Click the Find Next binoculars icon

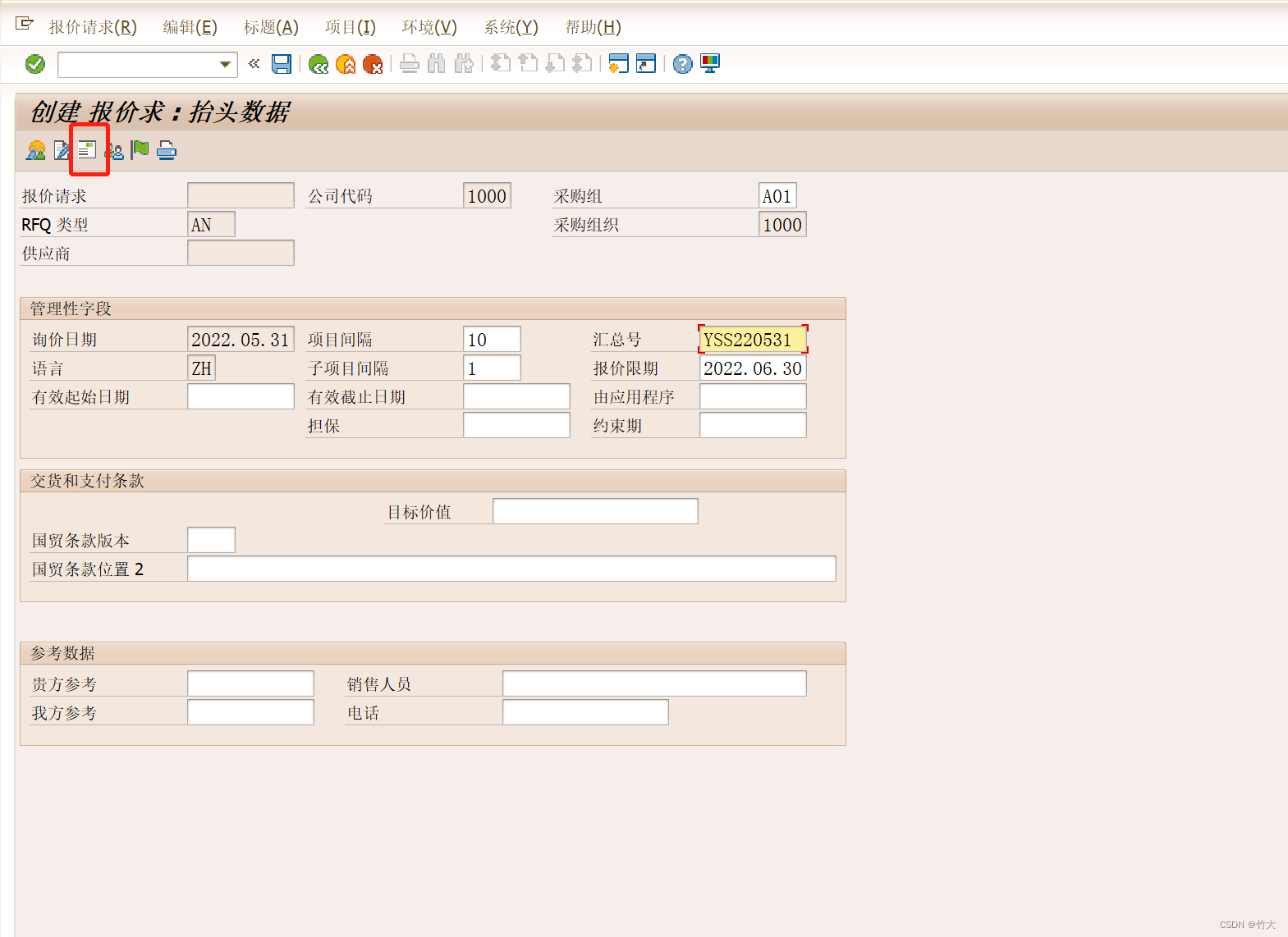[464, 64]
